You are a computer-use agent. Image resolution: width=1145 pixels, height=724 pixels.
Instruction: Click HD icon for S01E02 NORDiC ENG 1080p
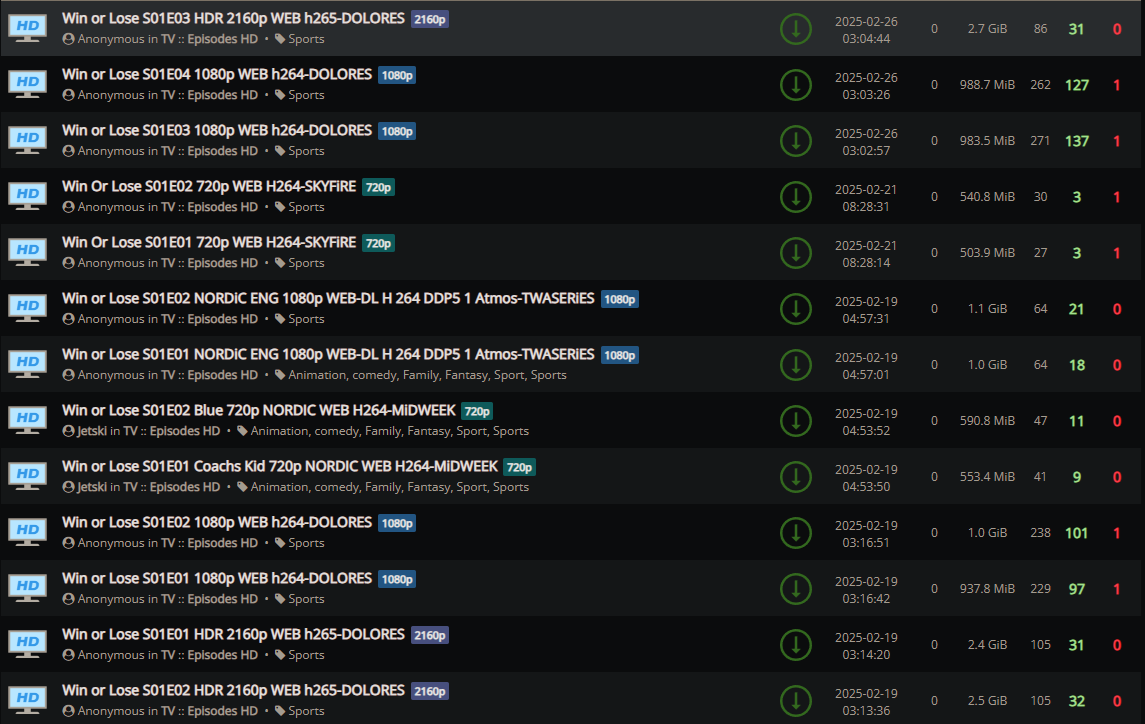[x=28, y=308]
